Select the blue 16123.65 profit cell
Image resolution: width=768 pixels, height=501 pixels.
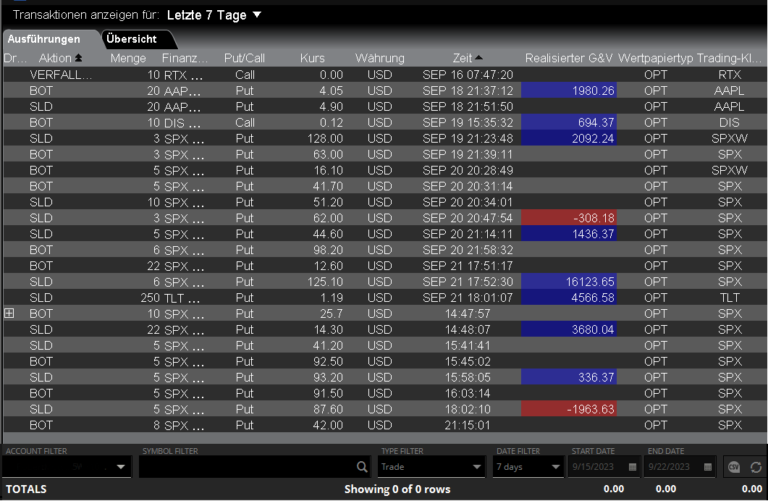click(x=568, y=283)
